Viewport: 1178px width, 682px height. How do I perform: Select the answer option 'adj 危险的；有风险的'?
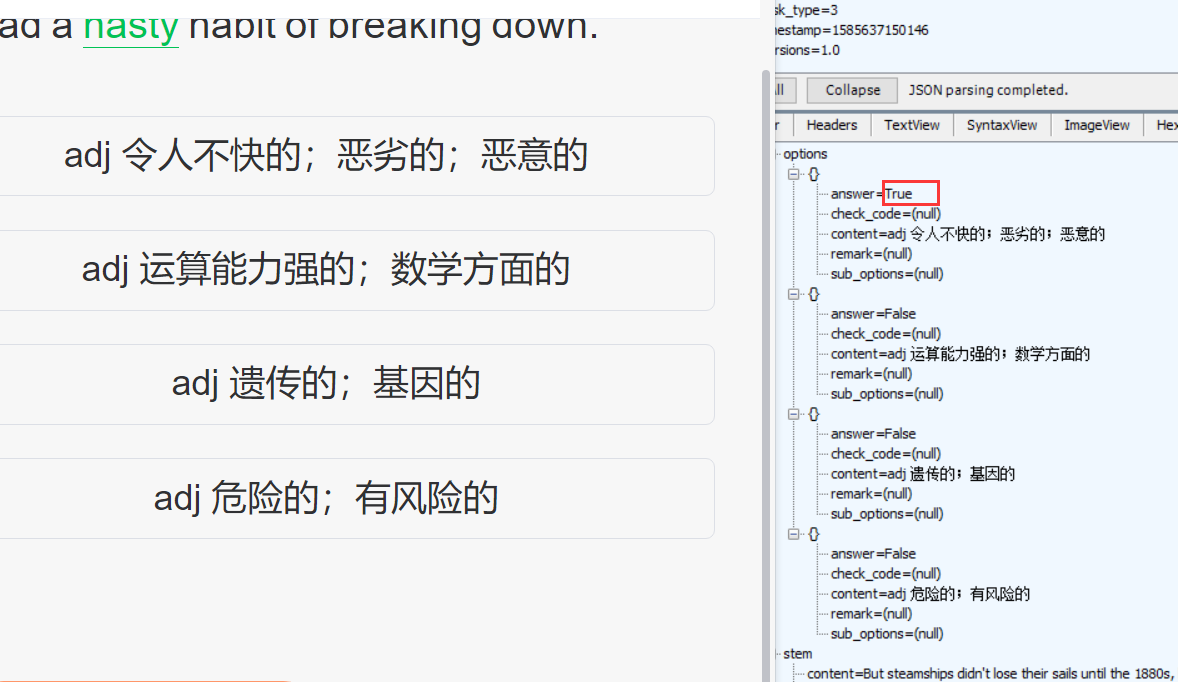click(356, 499)
